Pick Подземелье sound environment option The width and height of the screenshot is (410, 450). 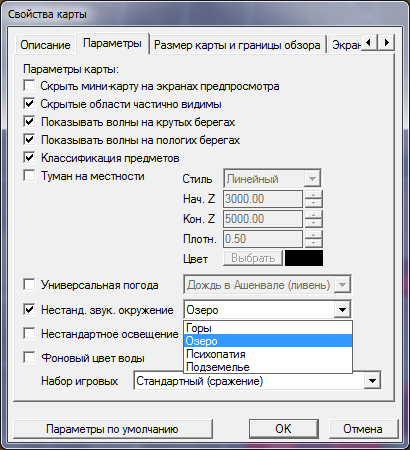point(268,367)
